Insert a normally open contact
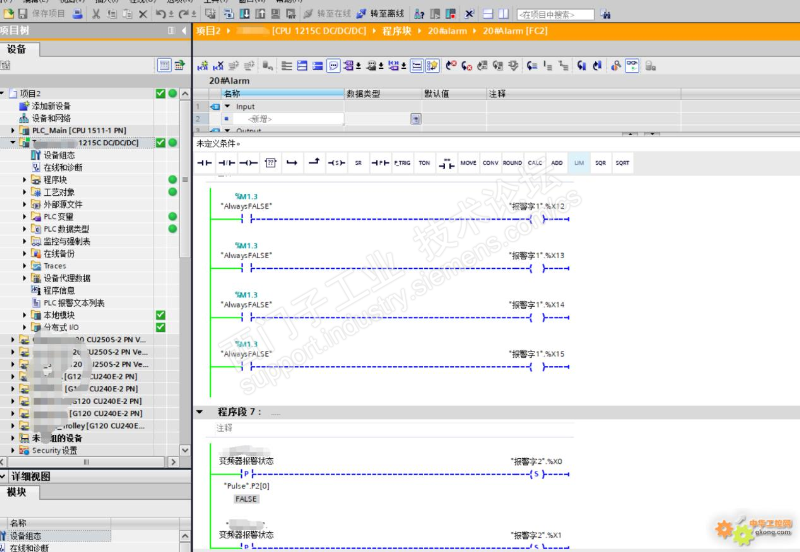Screen dimensions: 800x552 coord(205,163)
